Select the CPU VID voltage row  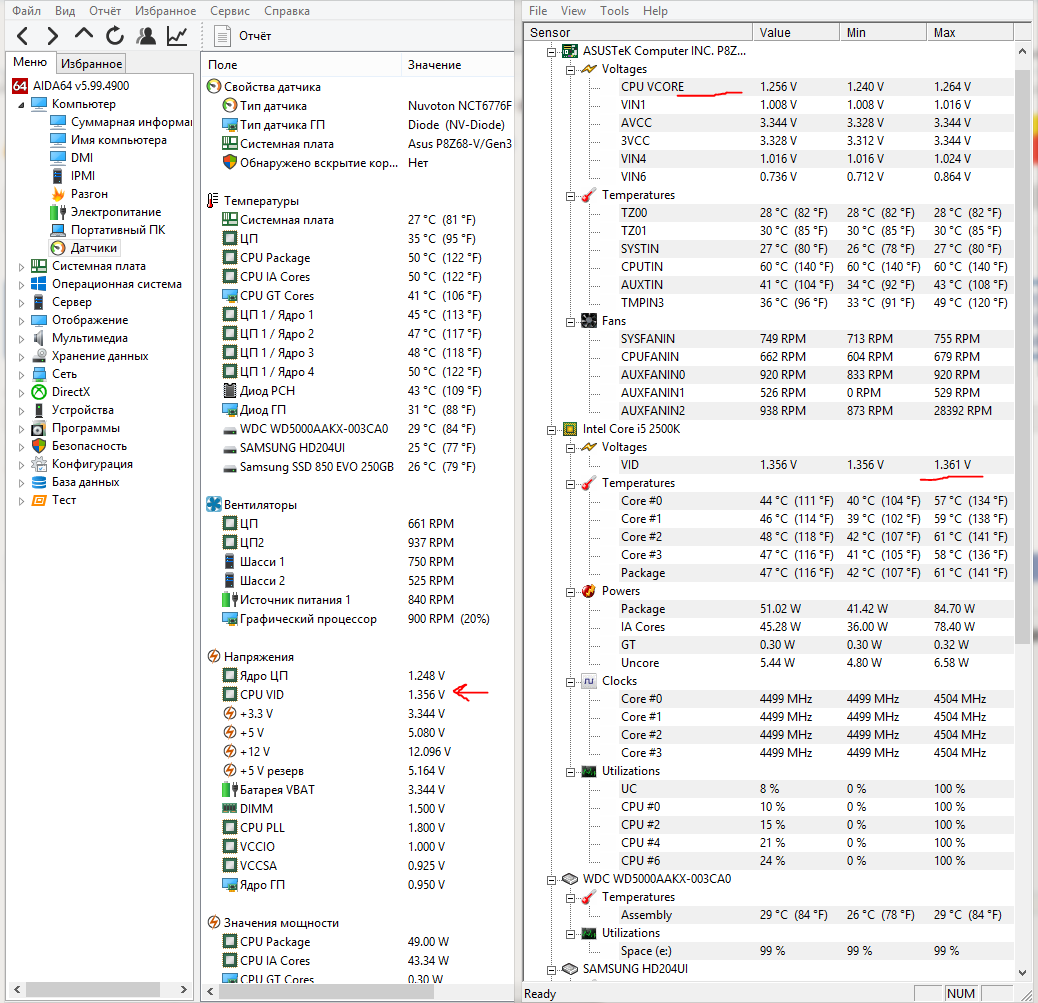pos(357,694)
